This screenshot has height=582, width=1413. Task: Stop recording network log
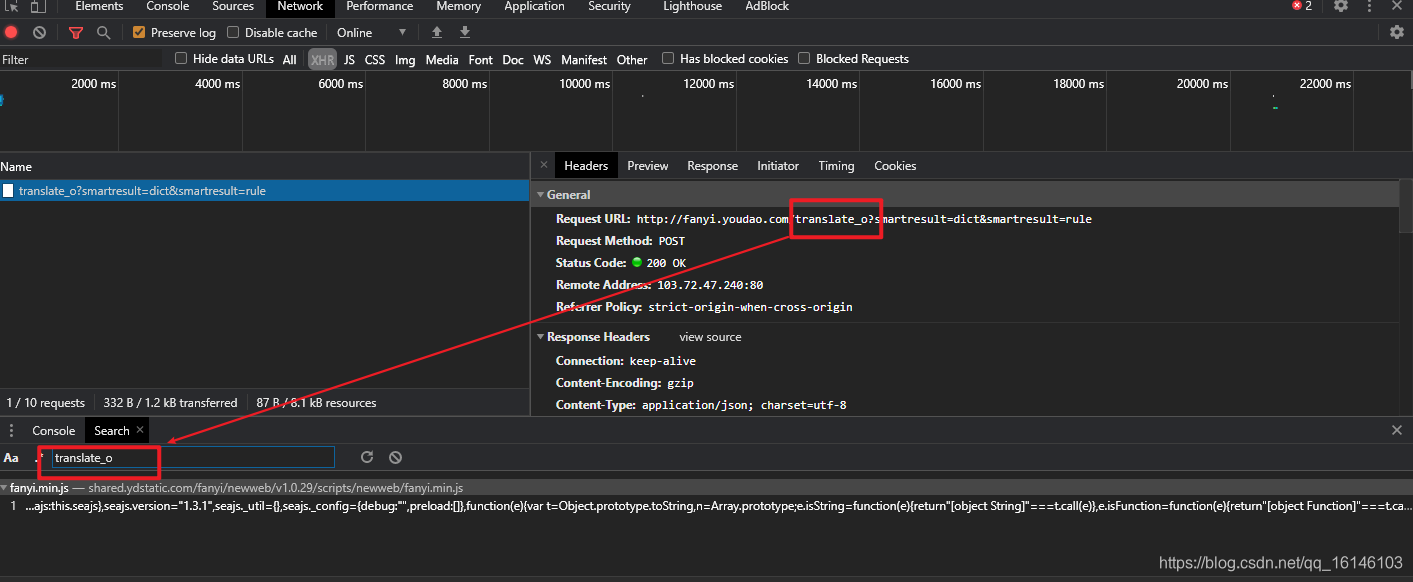coord(12,32)
